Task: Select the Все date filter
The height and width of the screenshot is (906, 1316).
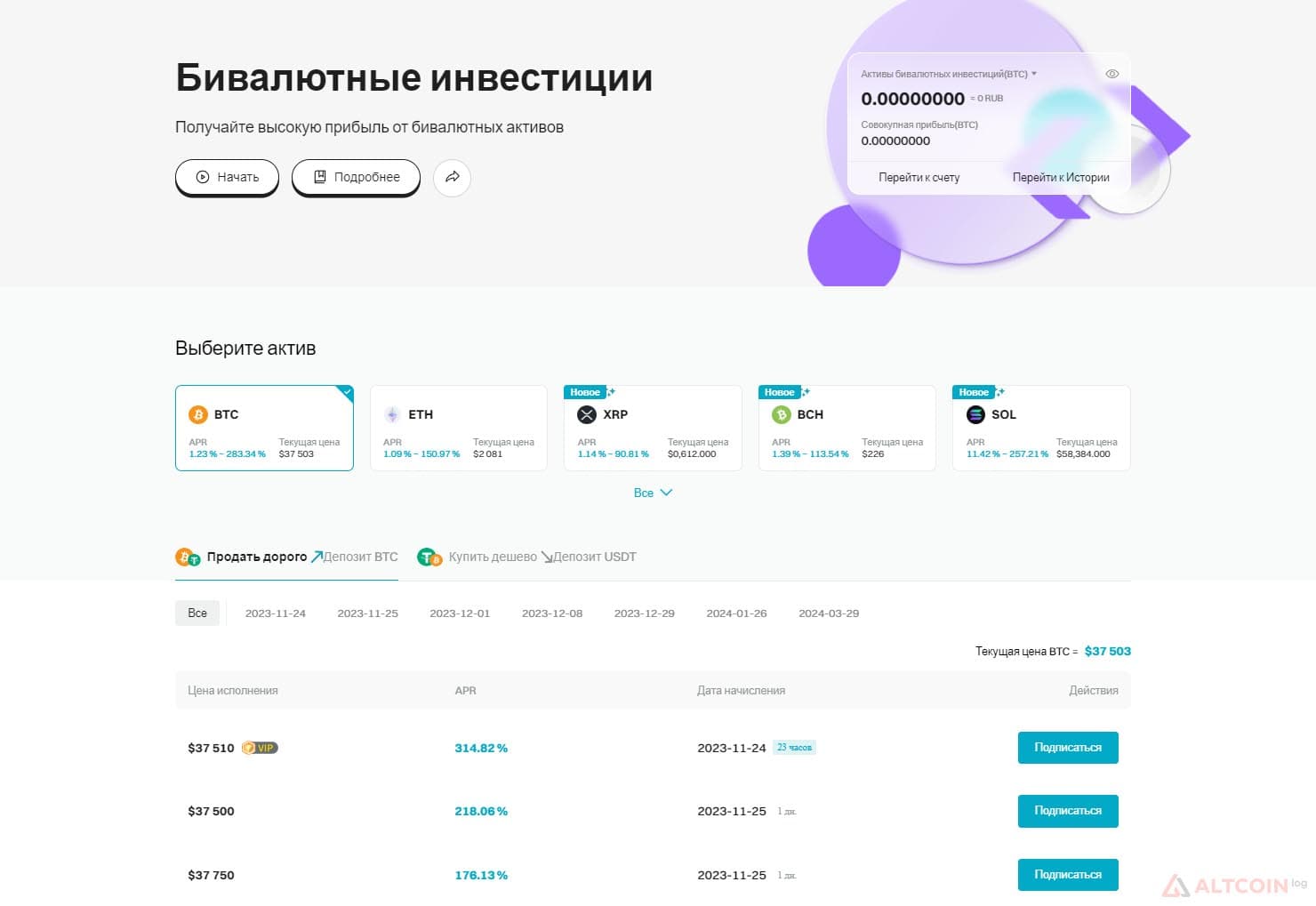Action: (197, 613)
